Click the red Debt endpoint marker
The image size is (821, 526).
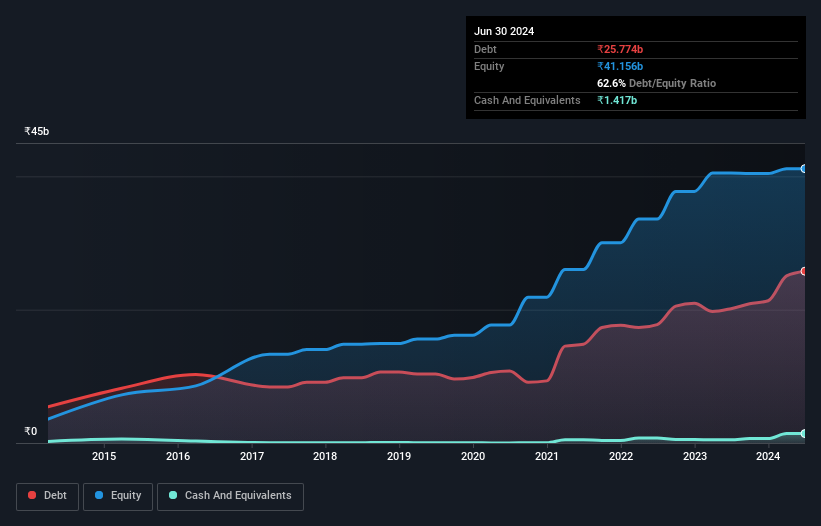pyautogui.click(x=803, y=271)
